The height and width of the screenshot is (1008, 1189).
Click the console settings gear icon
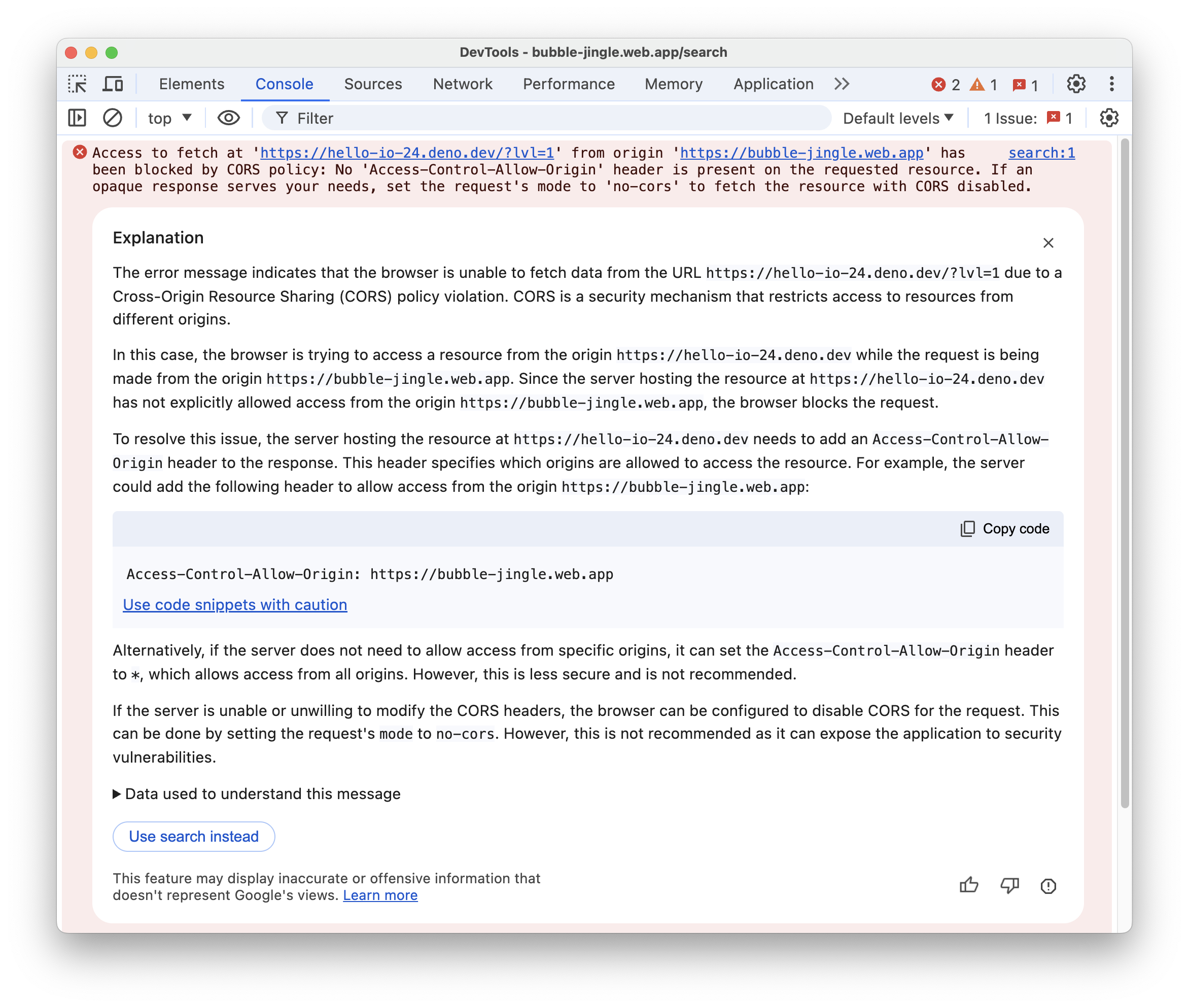point(1108,118)
